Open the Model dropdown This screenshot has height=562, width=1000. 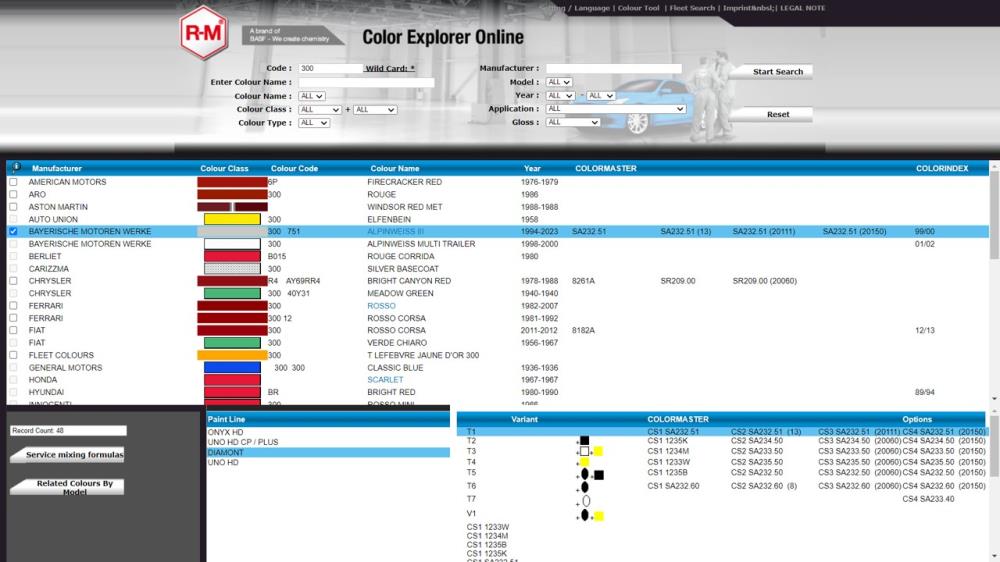(559, 82)
